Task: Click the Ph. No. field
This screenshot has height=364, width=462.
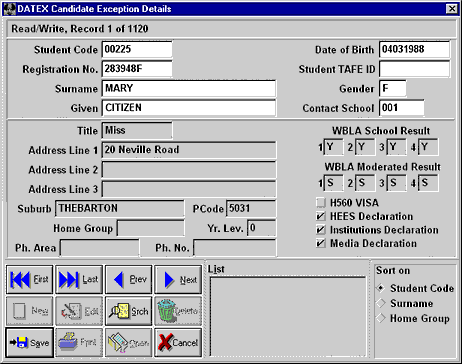Action: (x=235, y=248)
